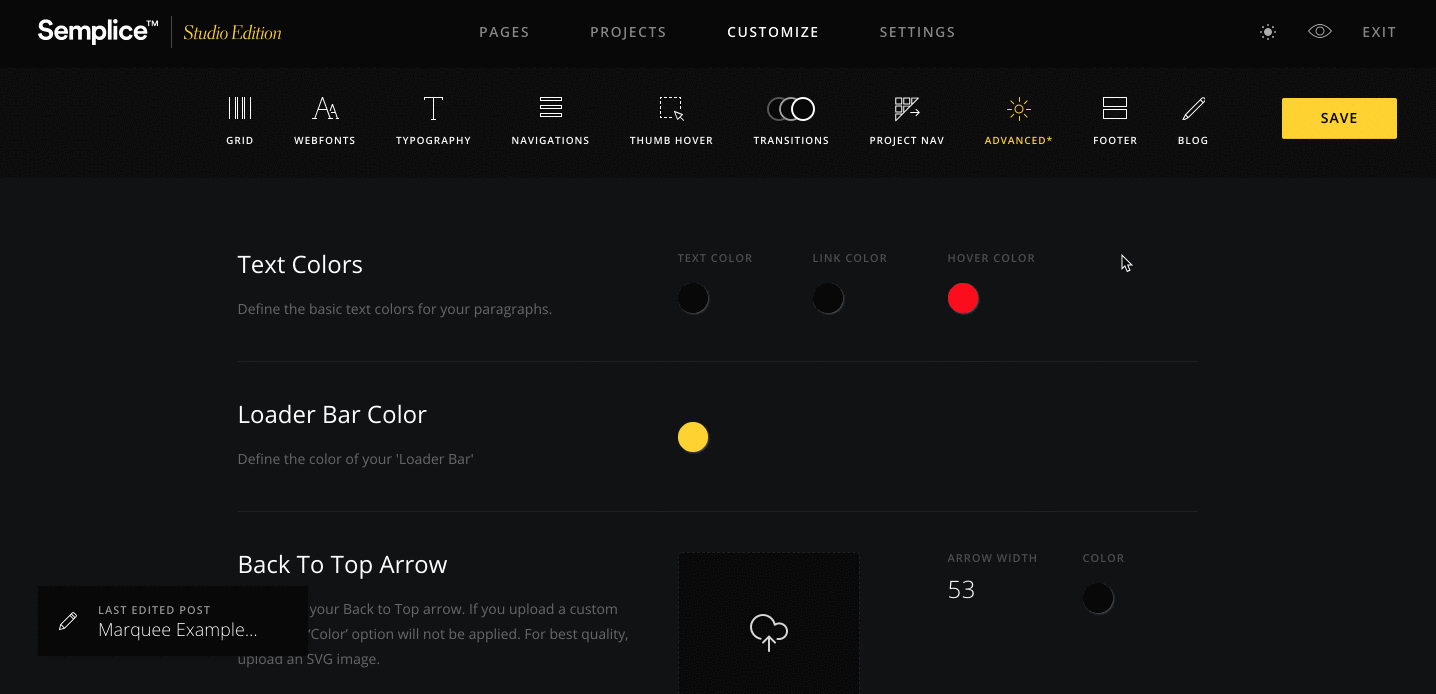This screenshot has width=1436, height=694.
Task: Click the pencil icon in last edited post
Action: (68, 621)
